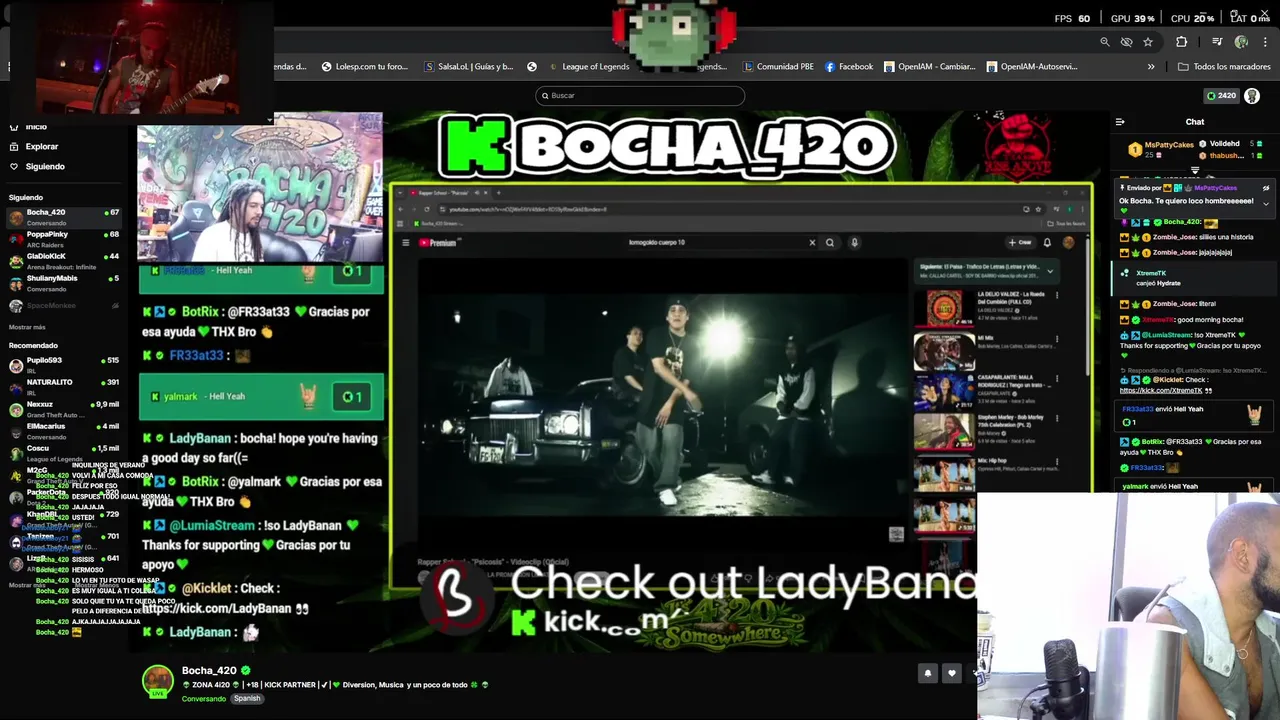1280x720 pixels.
Task: Open Volldehd in the gifter leaderboard
Action: [x=1231, y=144]
